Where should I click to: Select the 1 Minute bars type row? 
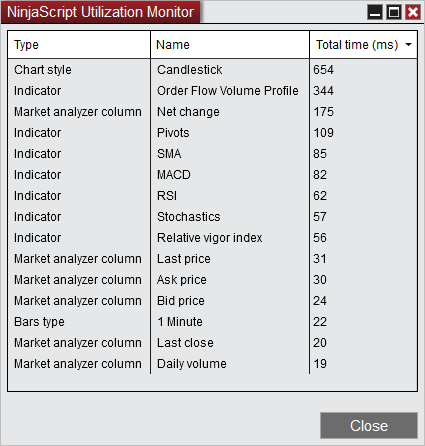click(x=212, y=322)
